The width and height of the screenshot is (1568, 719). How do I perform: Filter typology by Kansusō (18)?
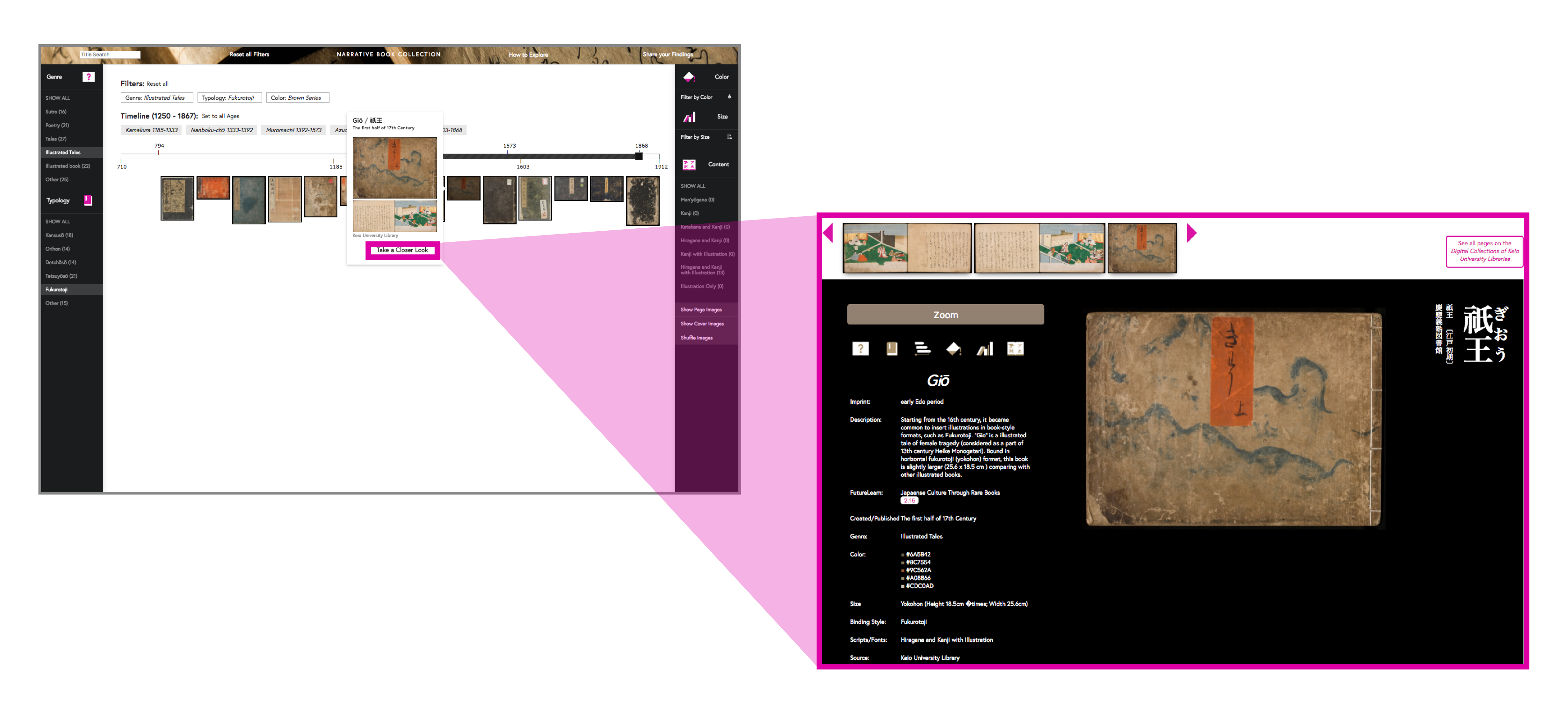coord(59,236)
